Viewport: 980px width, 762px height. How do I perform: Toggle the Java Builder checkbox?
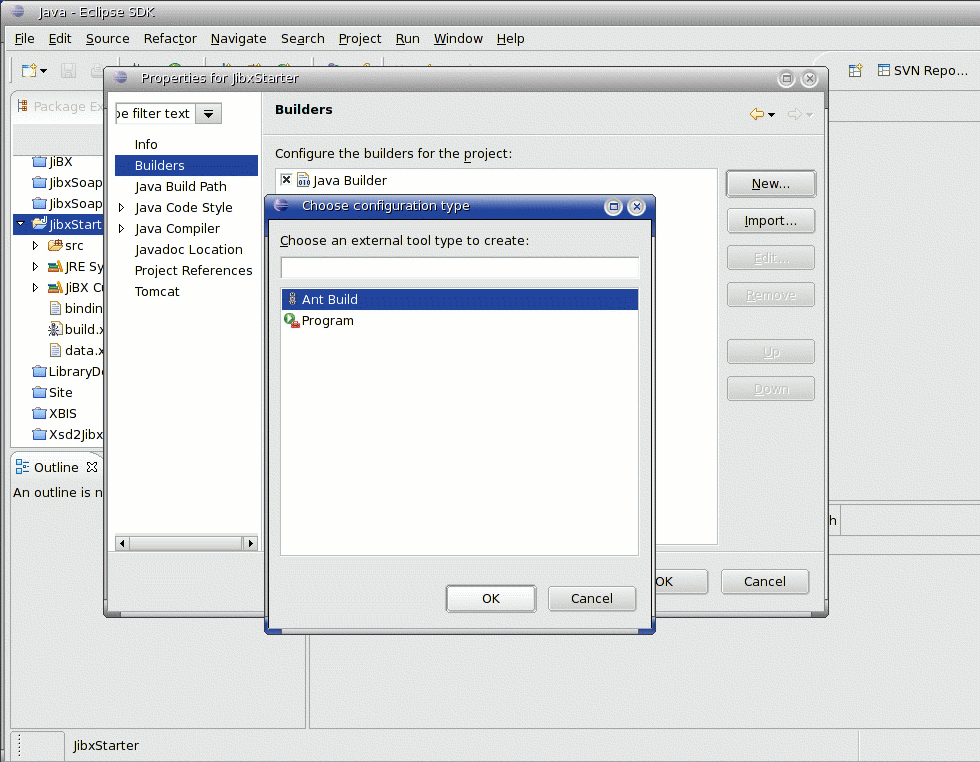point(287,180)
